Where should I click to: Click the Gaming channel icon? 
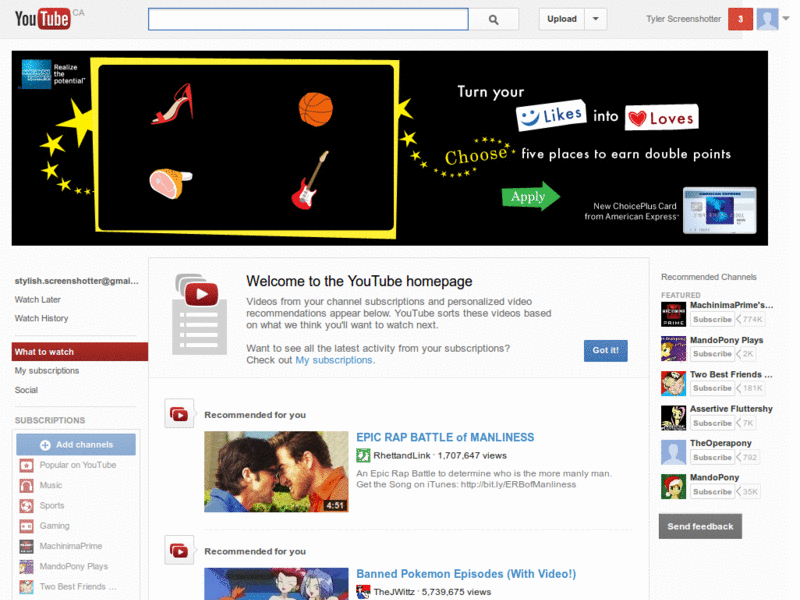point(27,526)
